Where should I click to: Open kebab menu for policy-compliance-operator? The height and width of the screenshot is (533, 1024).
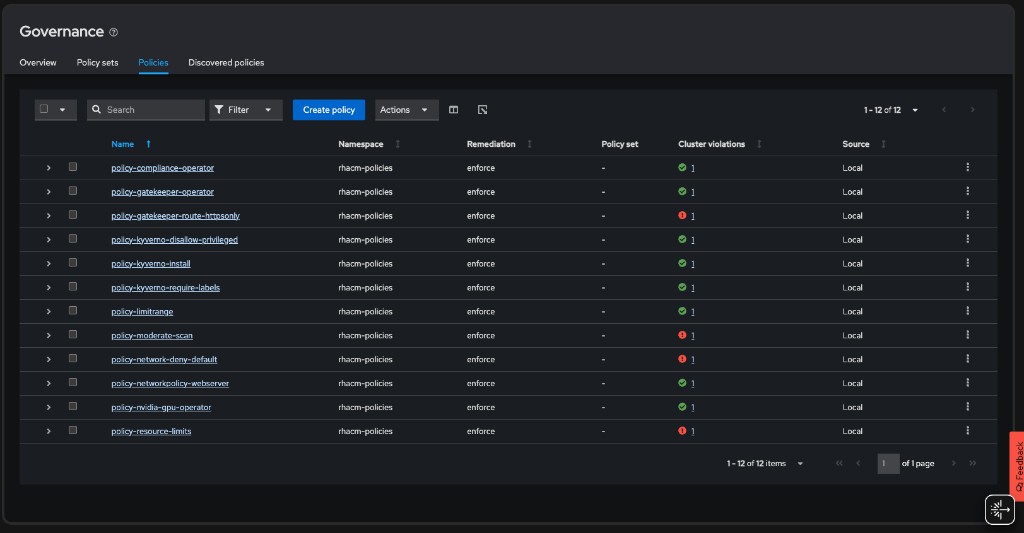[x=967, y=167]
